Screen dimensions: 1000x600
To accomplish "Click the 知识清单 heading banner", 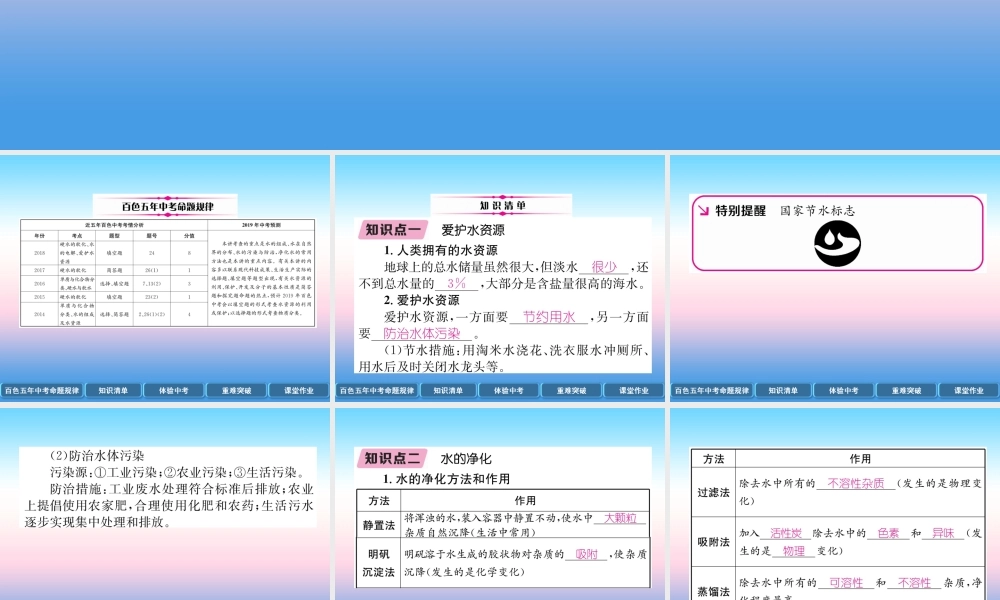I will (503, 205).
